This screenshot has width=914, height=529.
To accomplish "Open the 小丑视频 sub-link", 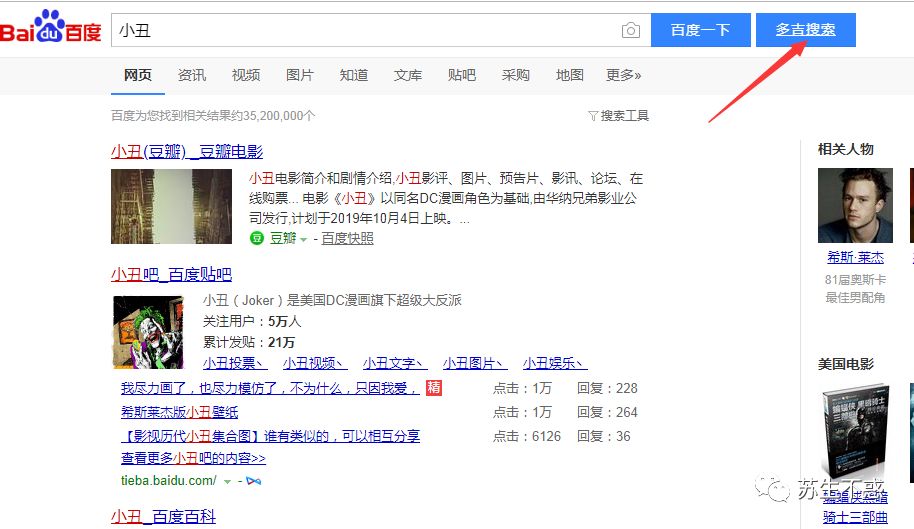I will coord(315,363).
